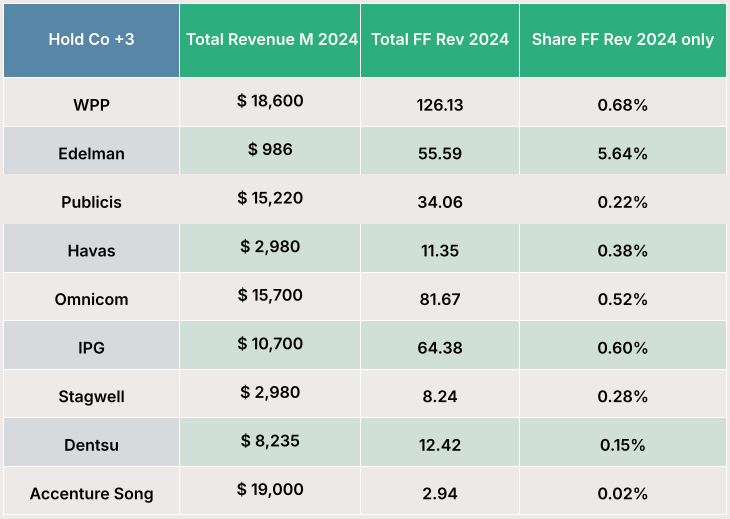Select 'Share FF Rev 2024 only' header
The width and height of the screenshot is (730, 519).
tap(623, 40)
